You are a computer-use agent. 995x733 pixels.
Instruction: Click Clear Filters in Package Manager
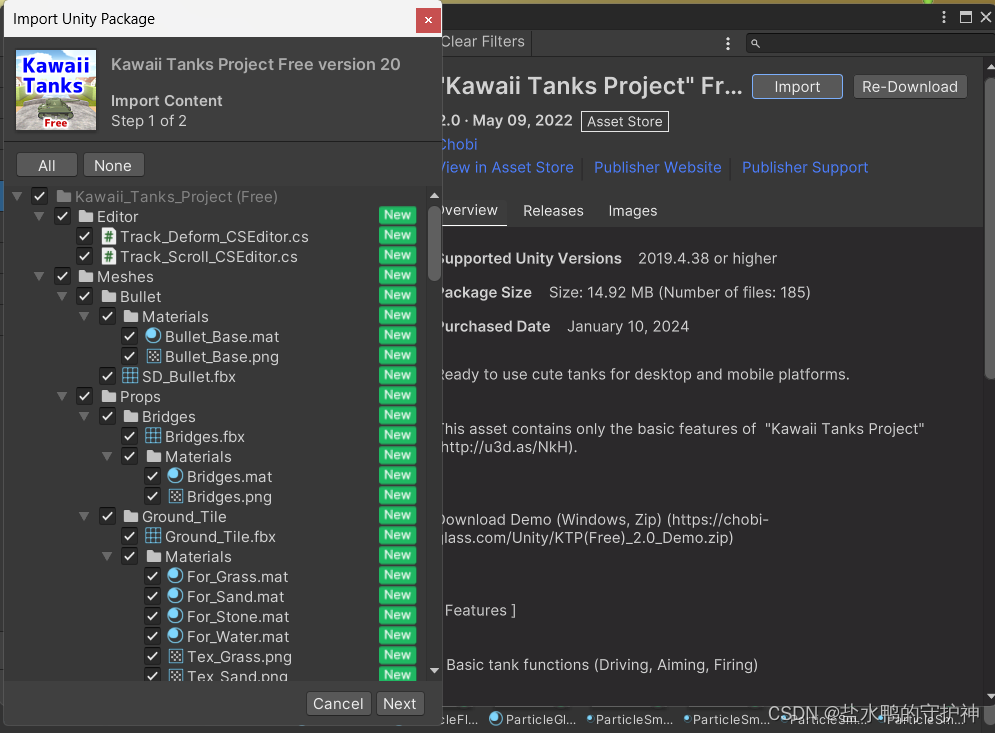[483, 42]
